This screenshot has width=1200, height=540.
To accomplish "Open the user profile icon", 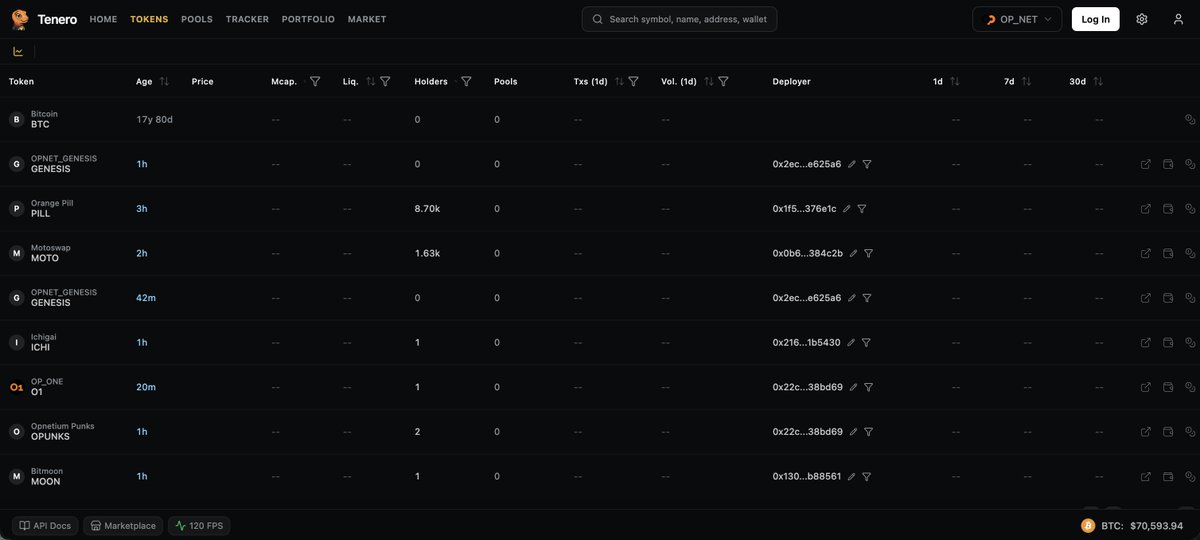I will [x=1178, y=19].
